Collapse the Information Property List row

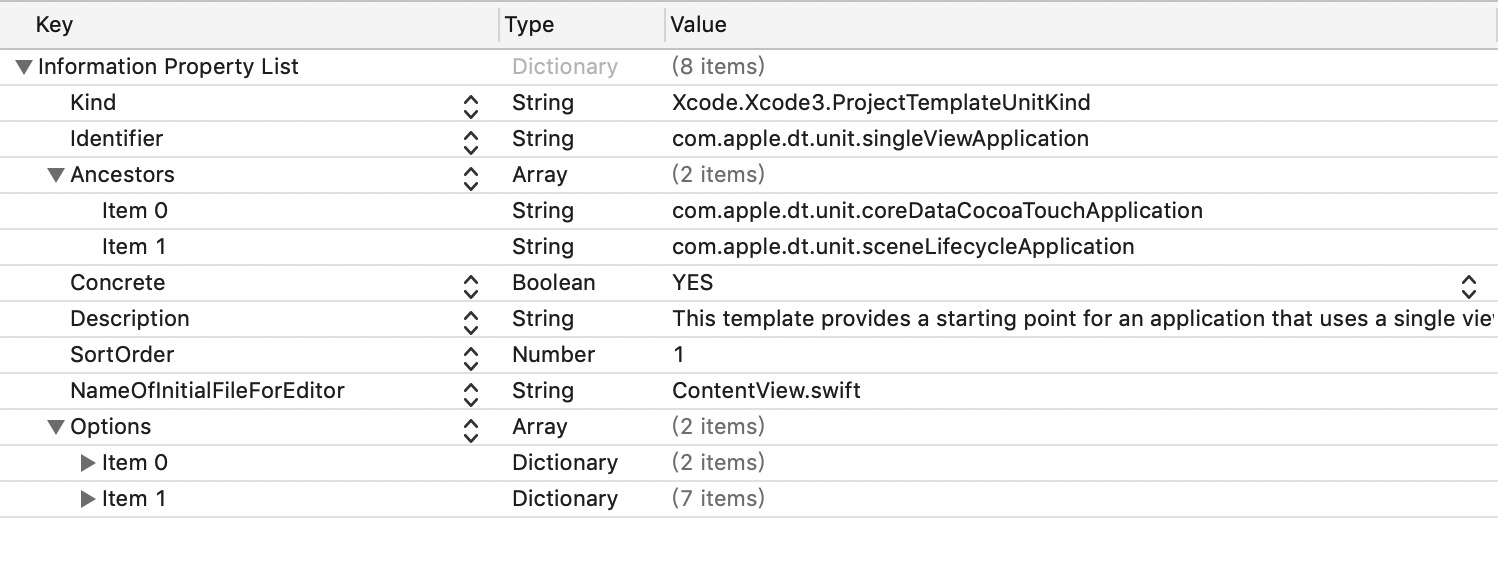coord(24,67)
